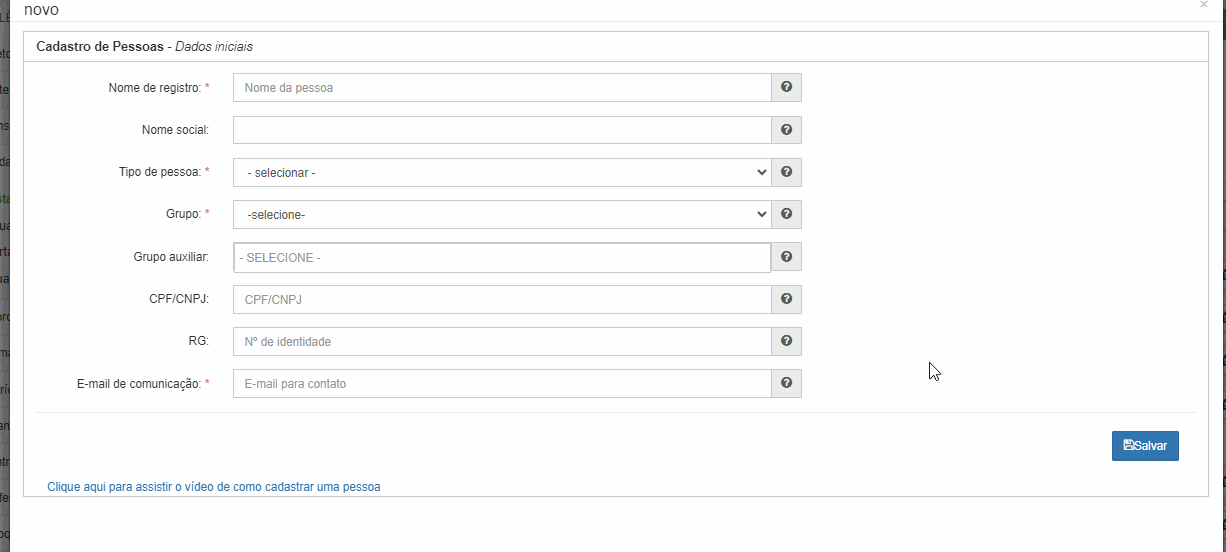Click help icon beside Nome social field
This screenshot has width=1226, height=552.
(x=787, y=130)
